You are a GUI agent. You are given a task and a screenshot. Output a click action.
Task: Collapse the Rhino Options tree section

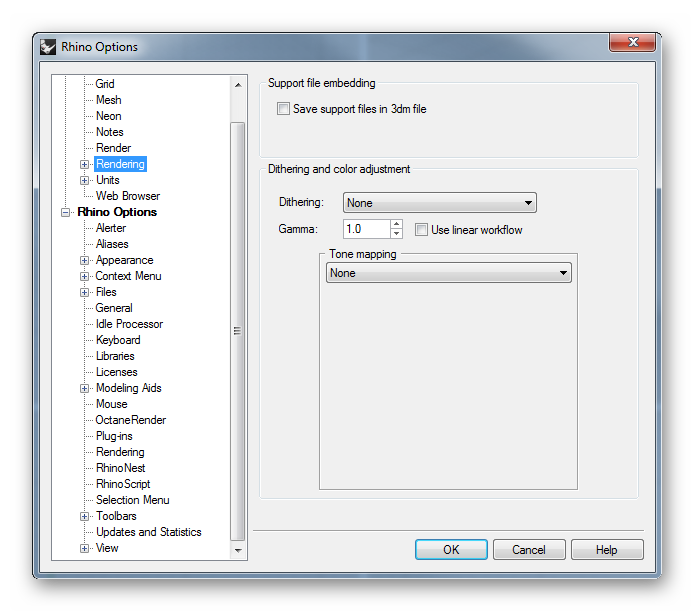(x=65, y=213)
